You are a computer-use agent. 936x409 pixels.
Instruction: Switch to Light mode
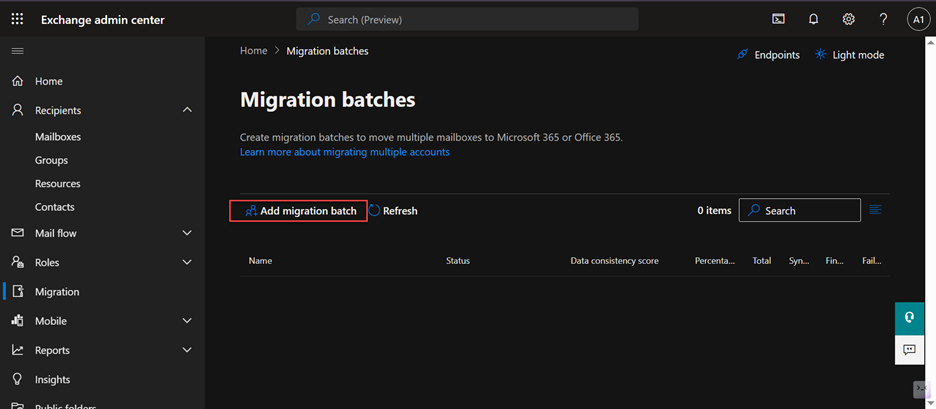click(x=858, y=55)
